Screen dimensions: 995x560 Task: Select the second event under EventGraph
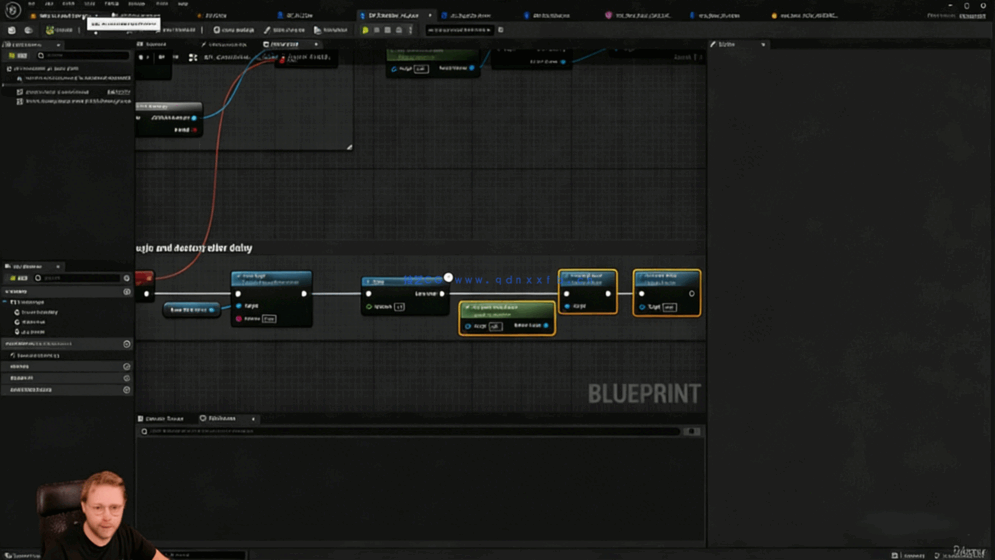click(30, 322)
